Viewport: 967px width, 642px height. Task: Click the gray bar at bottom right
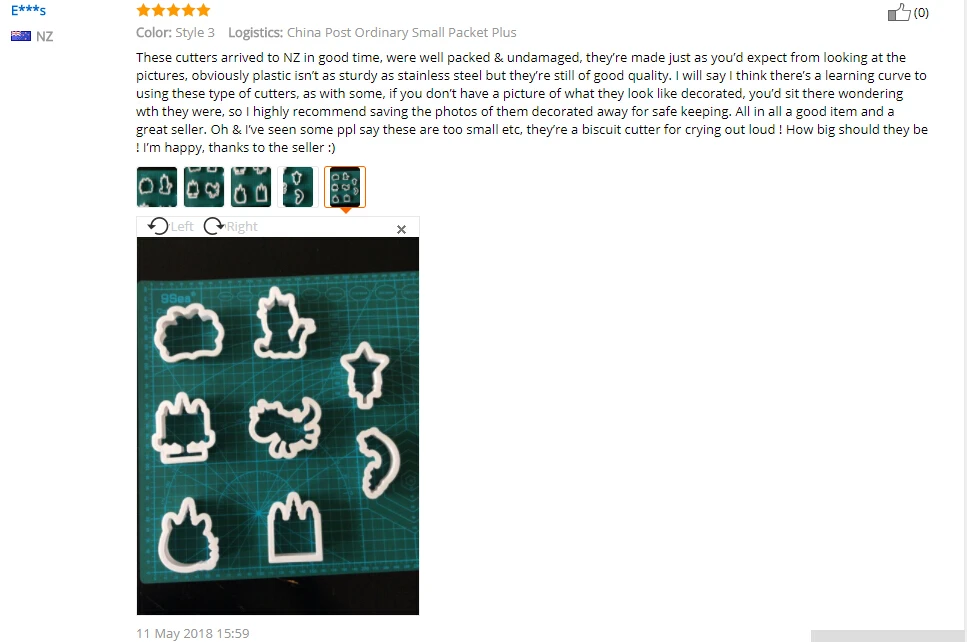(x=888, y=636)
